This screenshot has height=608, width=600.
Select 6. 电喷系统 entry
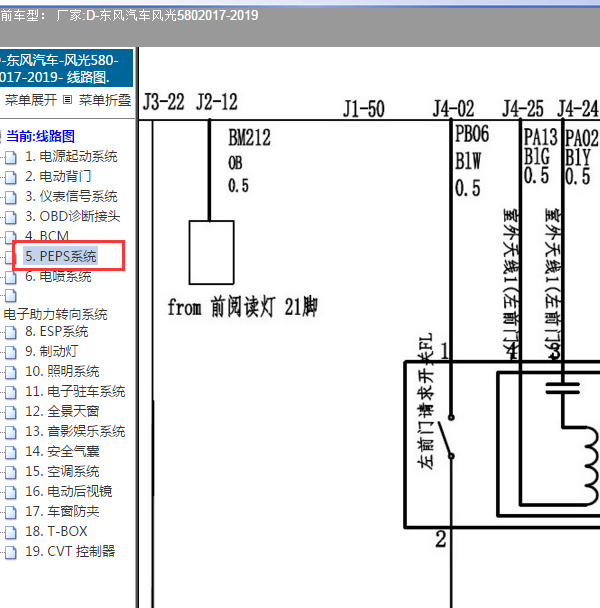pos(58,276)
